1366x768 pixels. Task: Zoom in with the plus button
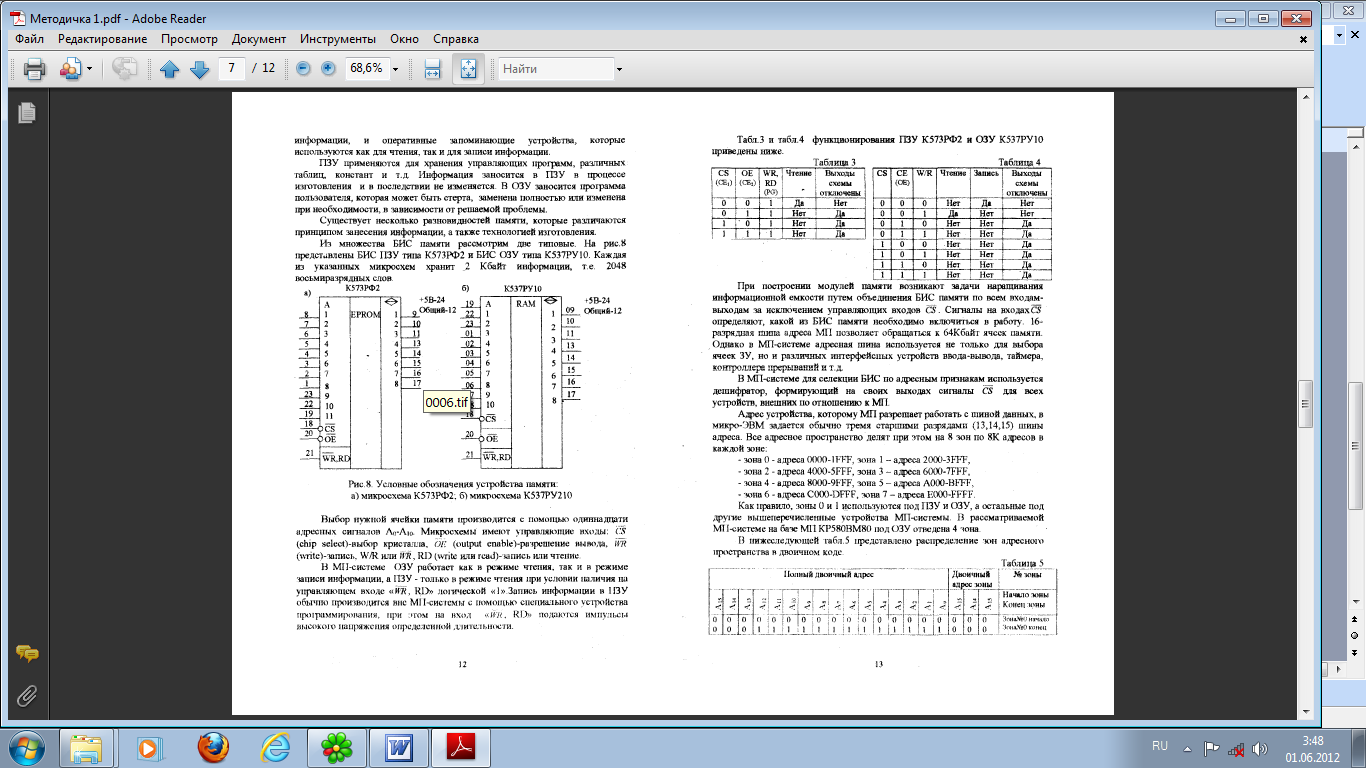click(328, 69)
